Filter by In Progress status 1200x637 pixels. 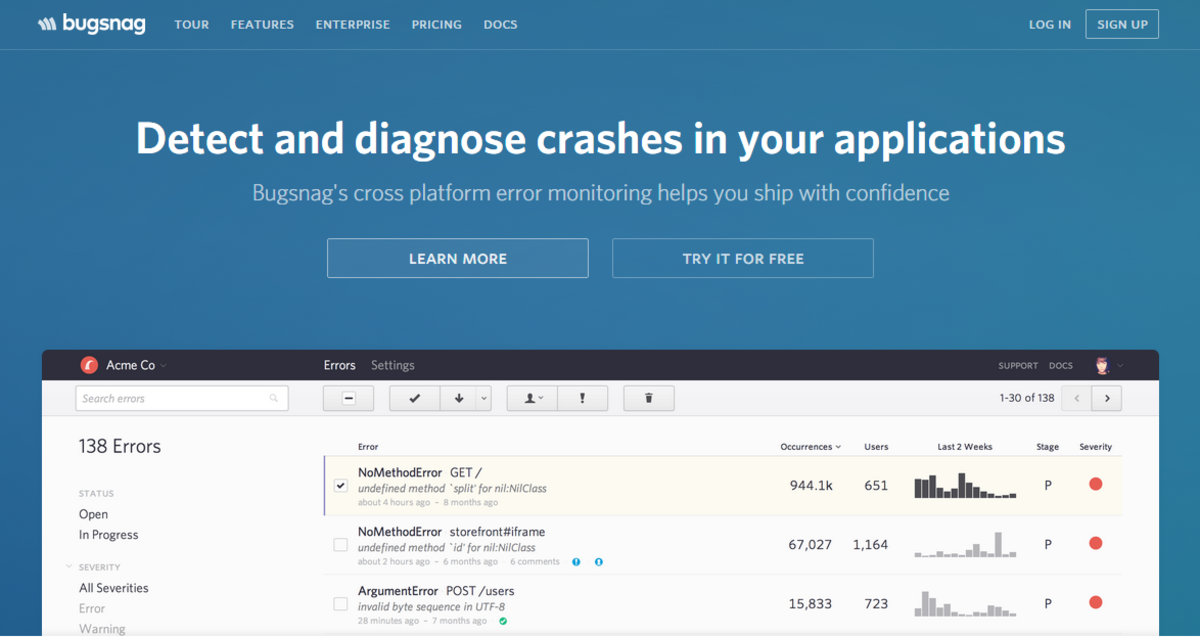pyautogui.click(x=109, y=535)
